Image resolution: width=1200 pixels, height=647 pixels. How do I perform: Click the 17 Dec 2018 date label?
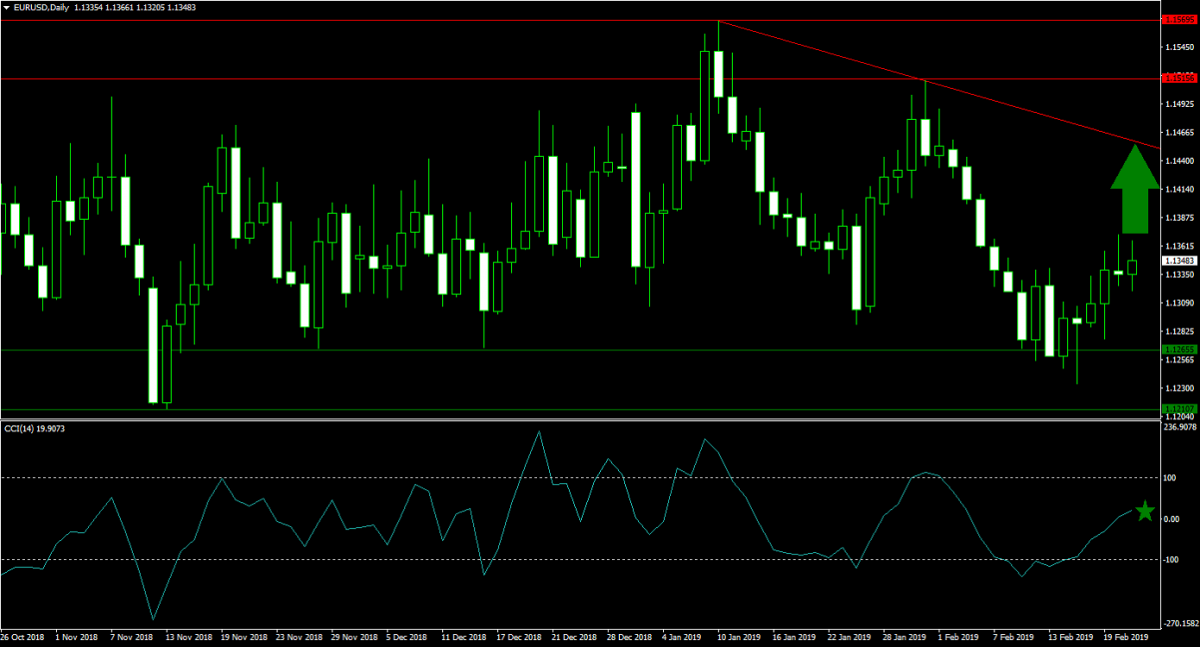tap(520, 636)
